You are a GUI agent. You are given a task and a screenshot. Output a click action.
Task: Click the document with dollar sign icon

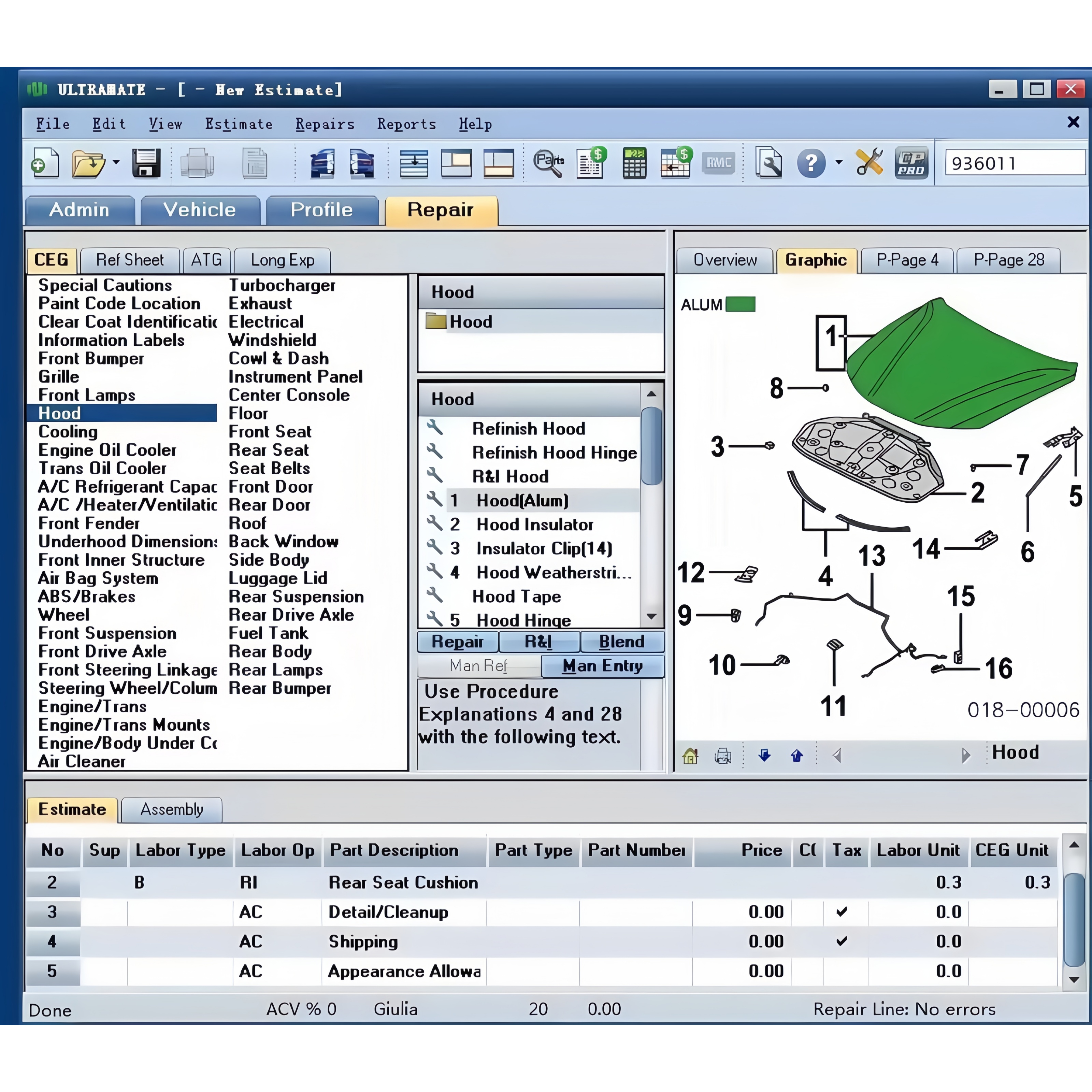tap(591, 163)
